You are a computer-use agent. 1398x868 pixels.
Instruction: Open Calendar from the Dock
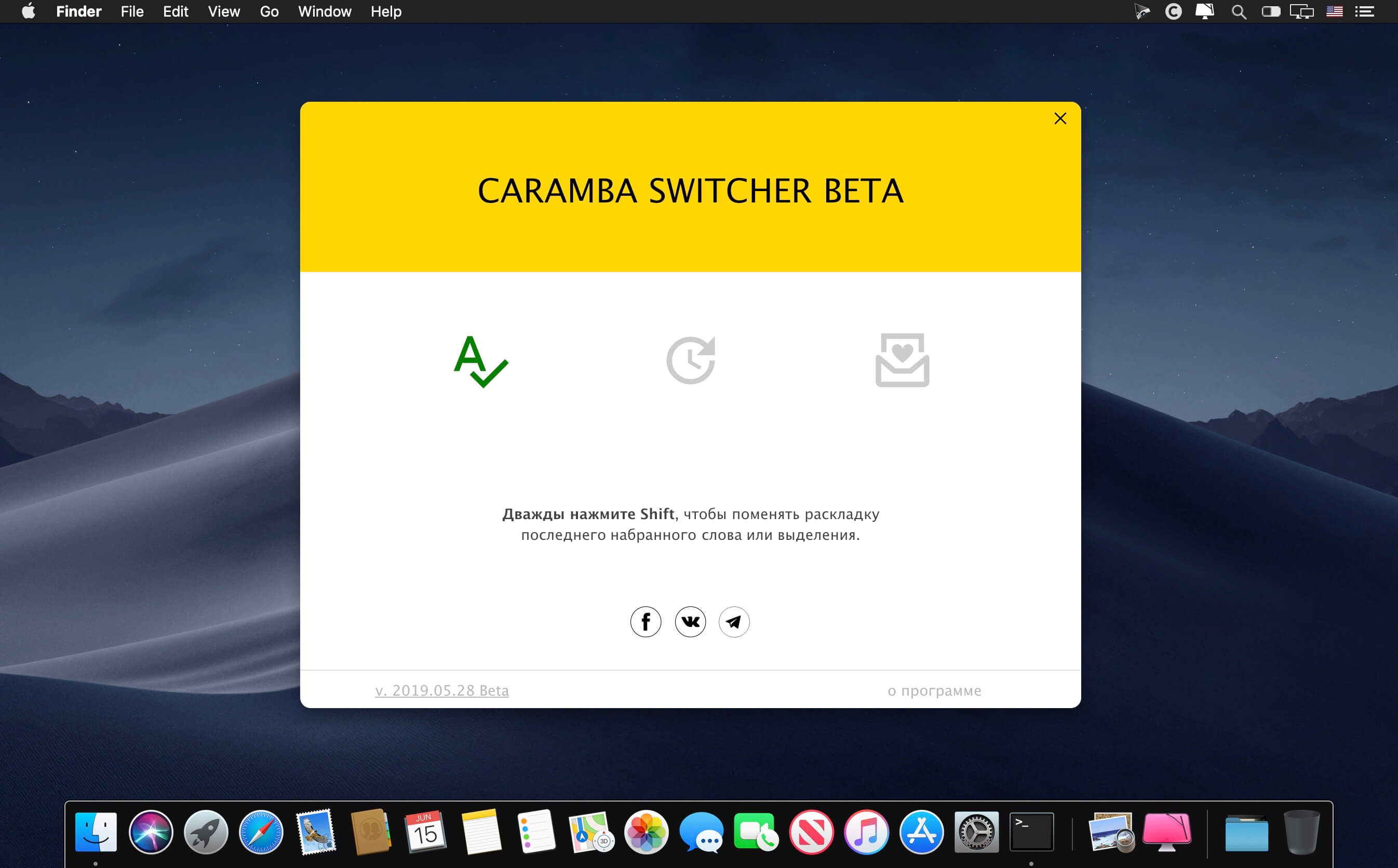[x=425, y=832]
